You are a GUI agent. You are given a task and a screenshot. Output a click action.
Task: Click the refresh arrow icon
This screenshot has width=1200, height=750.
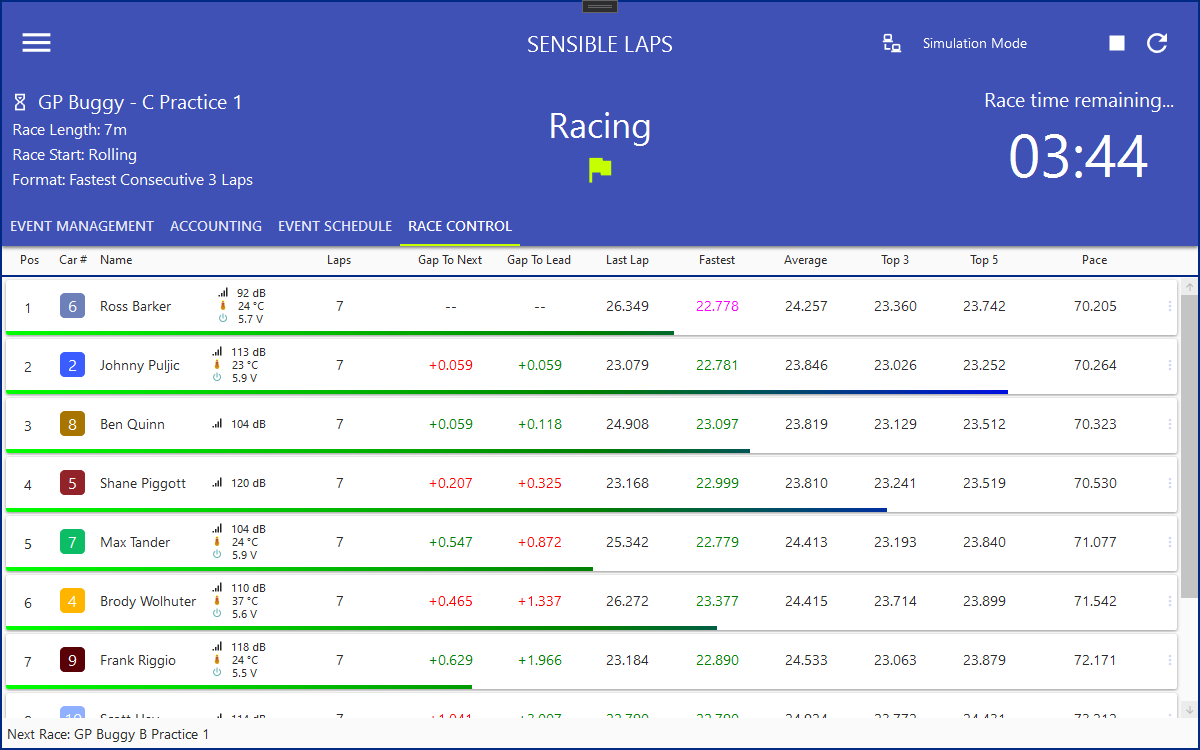click(x=1157, y=43)
